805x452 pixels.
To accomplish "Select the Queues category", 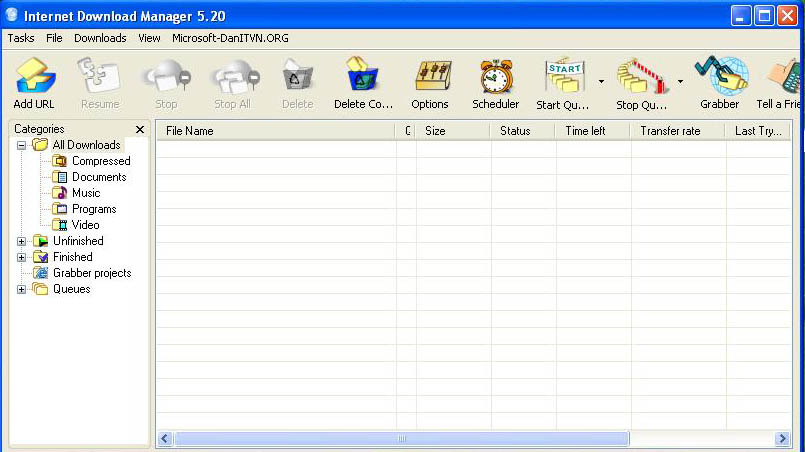I will 72,289.
